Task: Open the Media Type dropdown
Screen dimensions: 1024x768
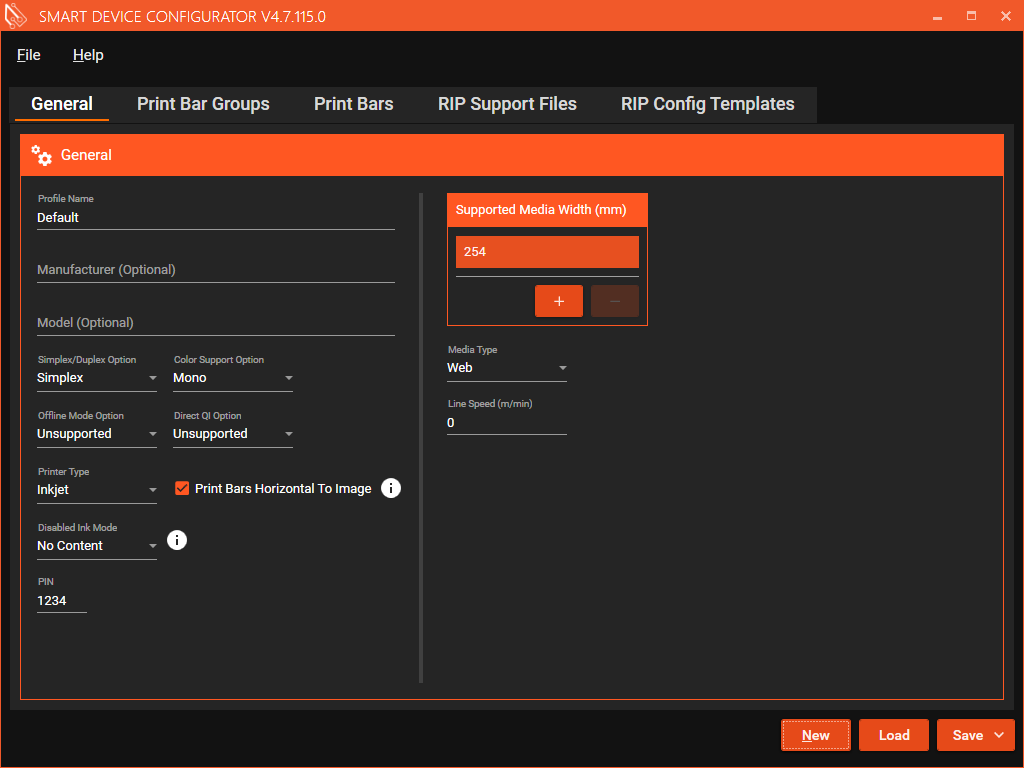Action: [506, 368]
